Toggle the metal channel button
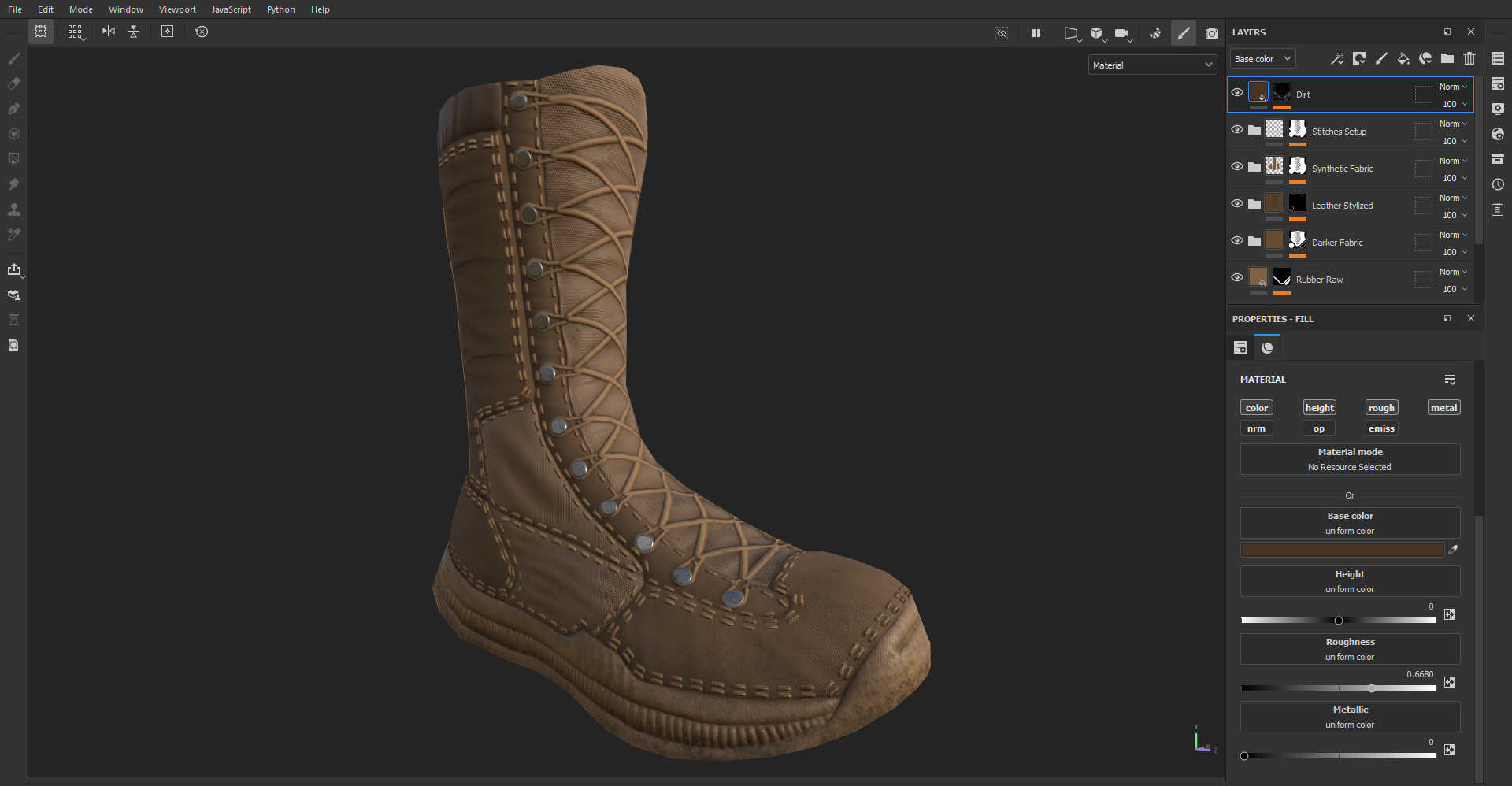This screenshot has width=1512, height=786. [1443, 408]
